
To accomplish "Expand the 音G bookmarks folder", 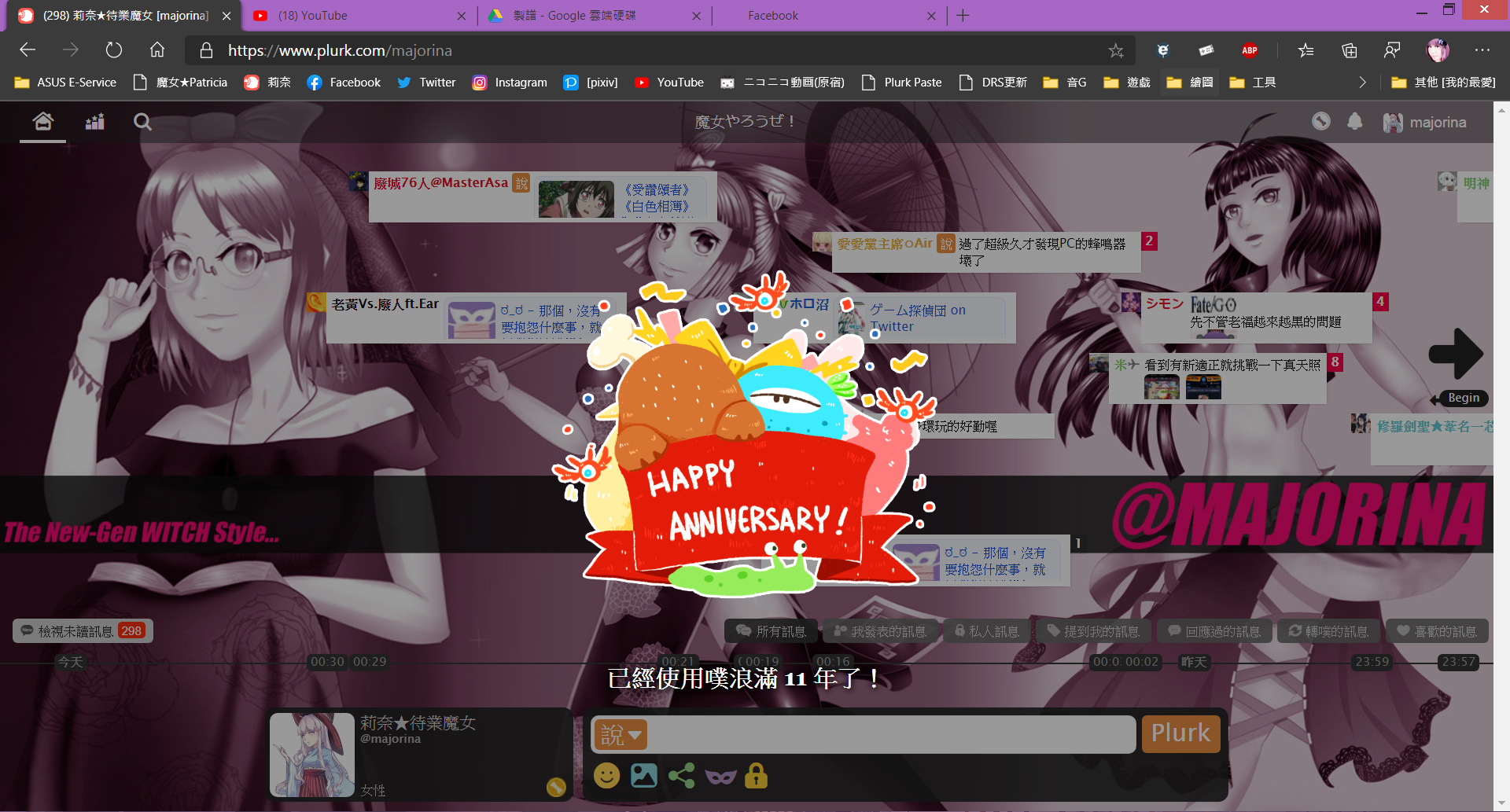I will (x=1065, y=83).
